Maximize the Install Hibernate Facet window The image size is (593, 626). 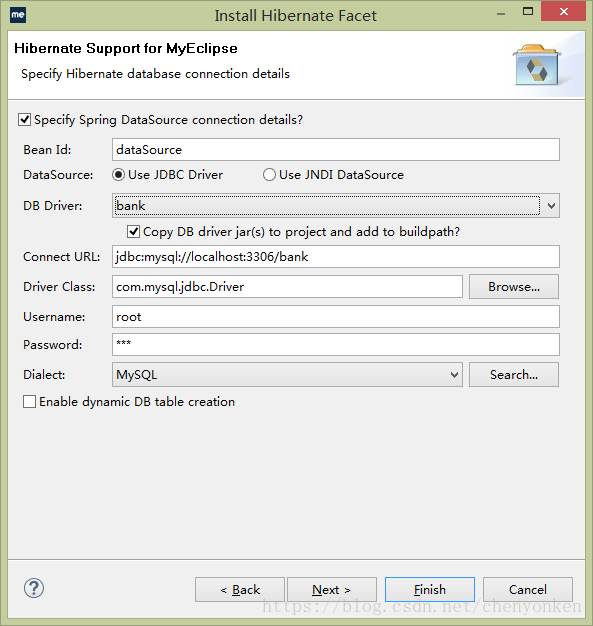coord(528,12)
